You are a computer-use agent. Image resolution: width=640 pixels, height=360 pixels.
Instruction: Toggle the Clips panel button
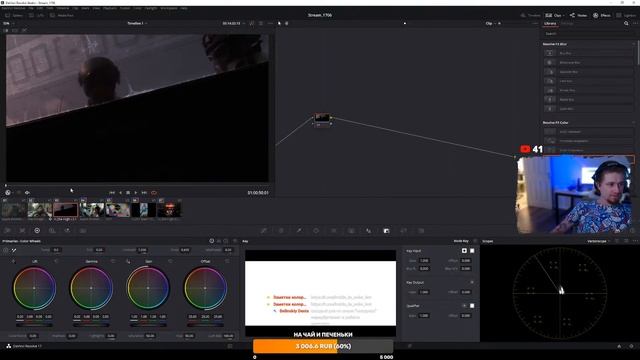(554, 15)
